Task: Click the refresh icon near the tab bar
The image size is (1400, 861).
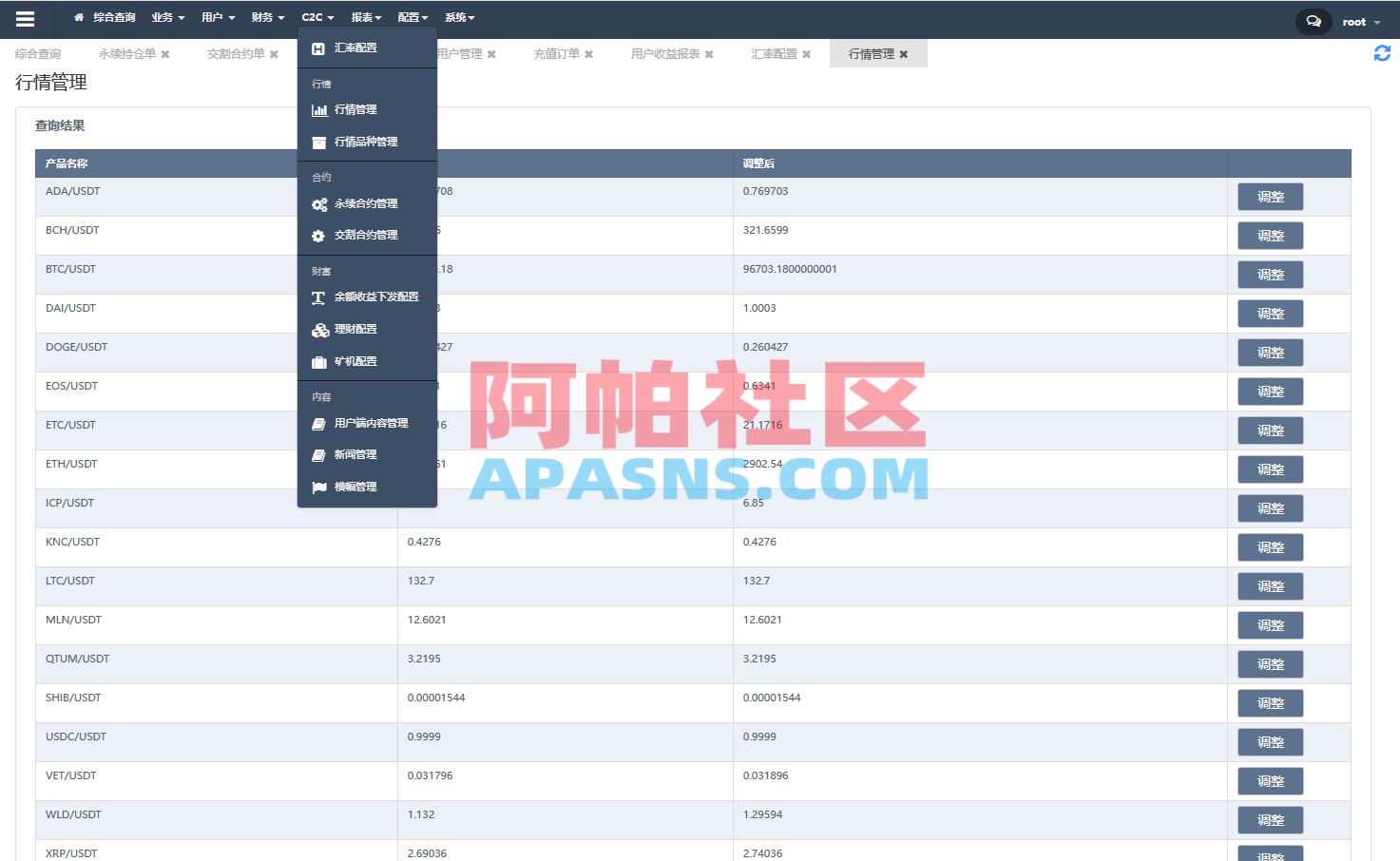Action: pos(1383,53)
